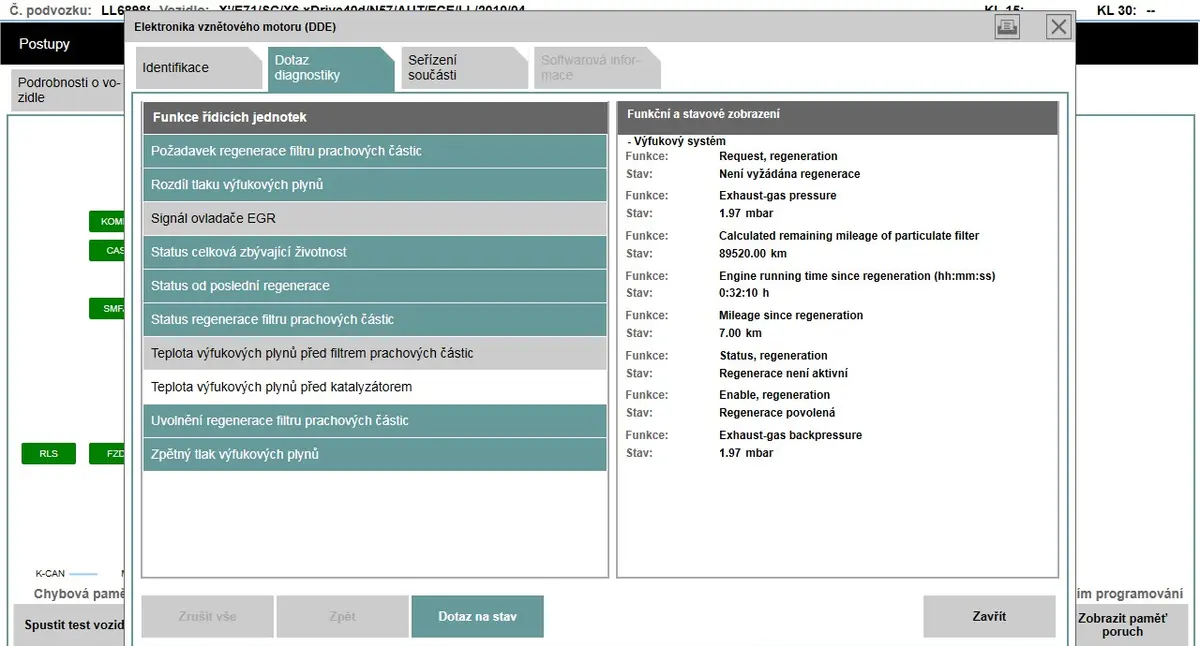
Task: Select Požadavek regenerace filtru prachových částic
Action: coord(375,151)
